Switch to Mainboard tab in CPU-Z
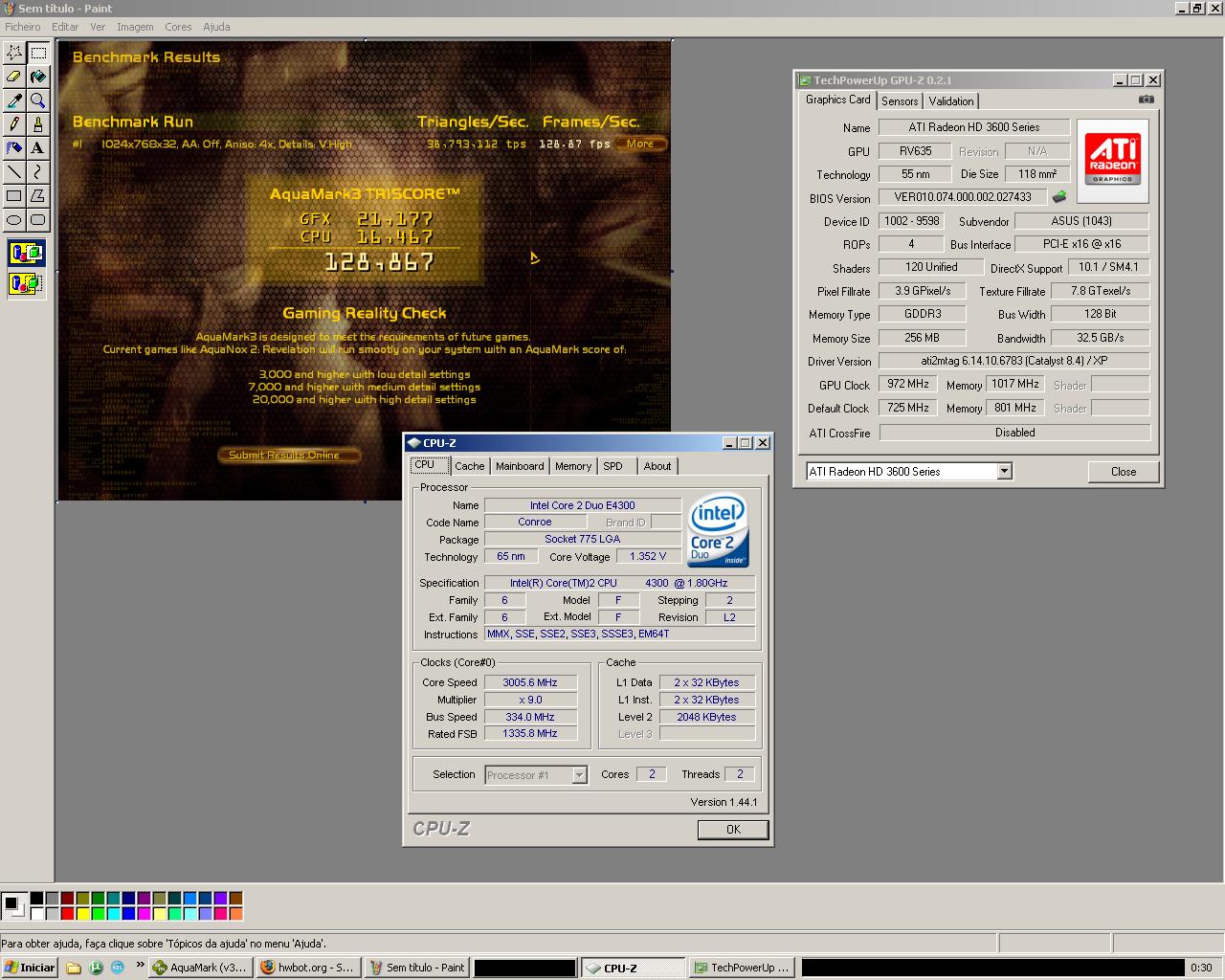The image size is (1225, 980). (520, 466)
